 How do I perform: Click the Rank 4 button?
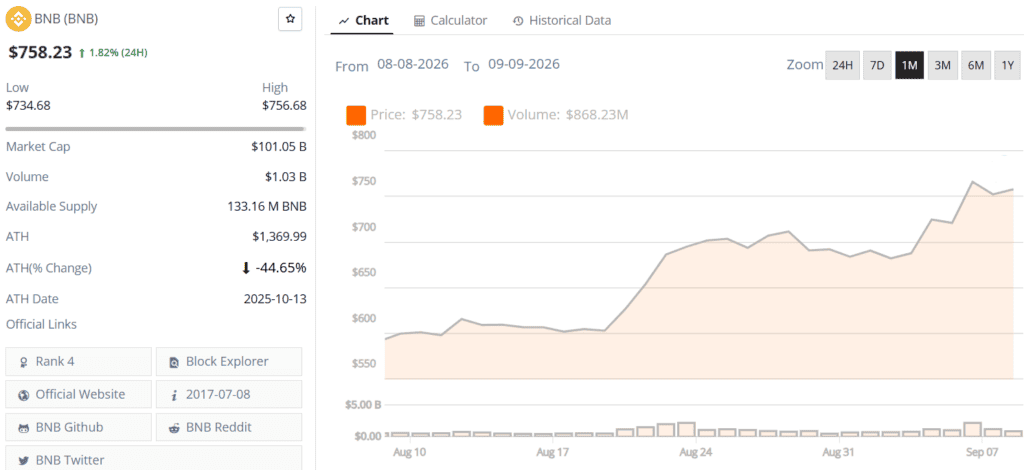(78, 361)
